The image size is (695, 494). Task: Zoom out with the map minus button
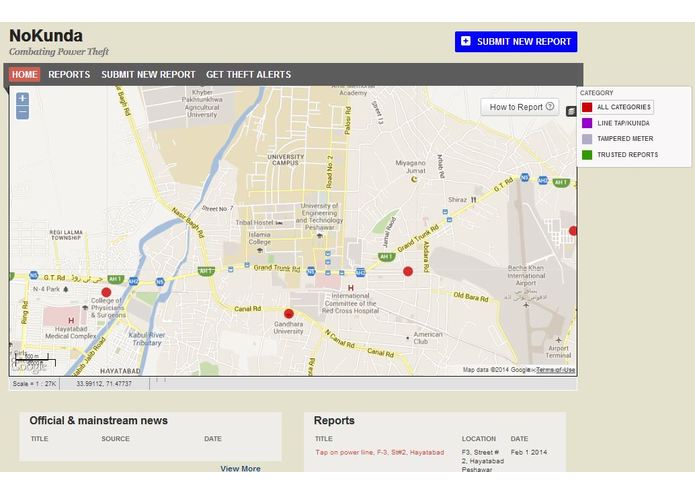click(x=23, y=113)
